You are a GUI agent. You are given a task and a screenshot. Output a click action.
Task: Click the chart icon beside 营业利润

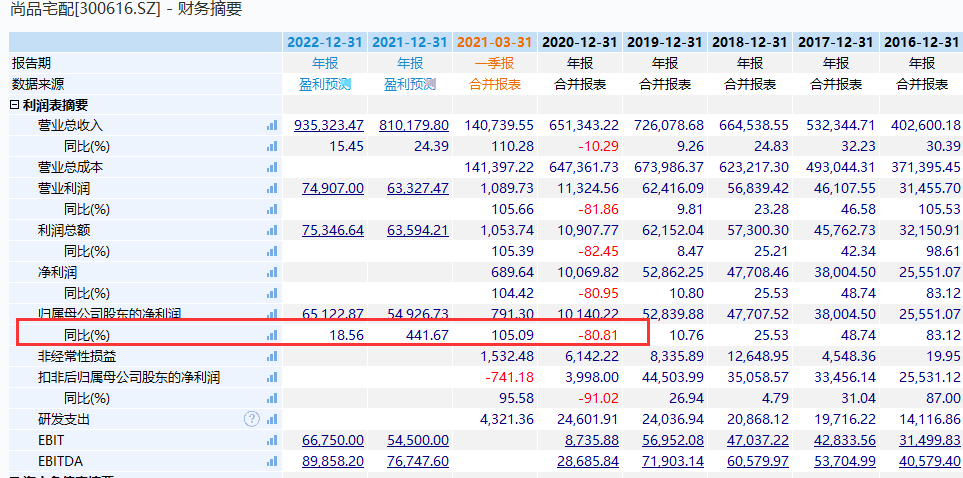[272, 188]
